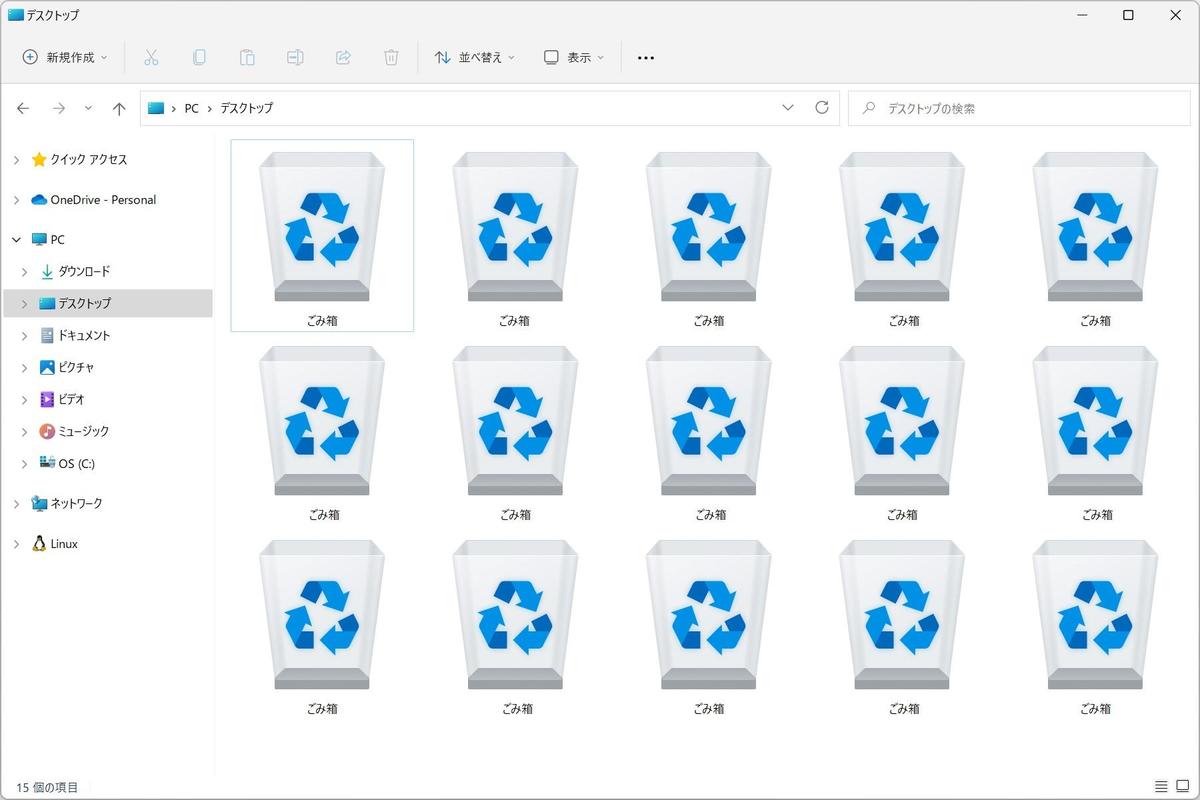Click the Rename icon in the toolbar
Screen dimensions: 1200x800
click(295, 57)
